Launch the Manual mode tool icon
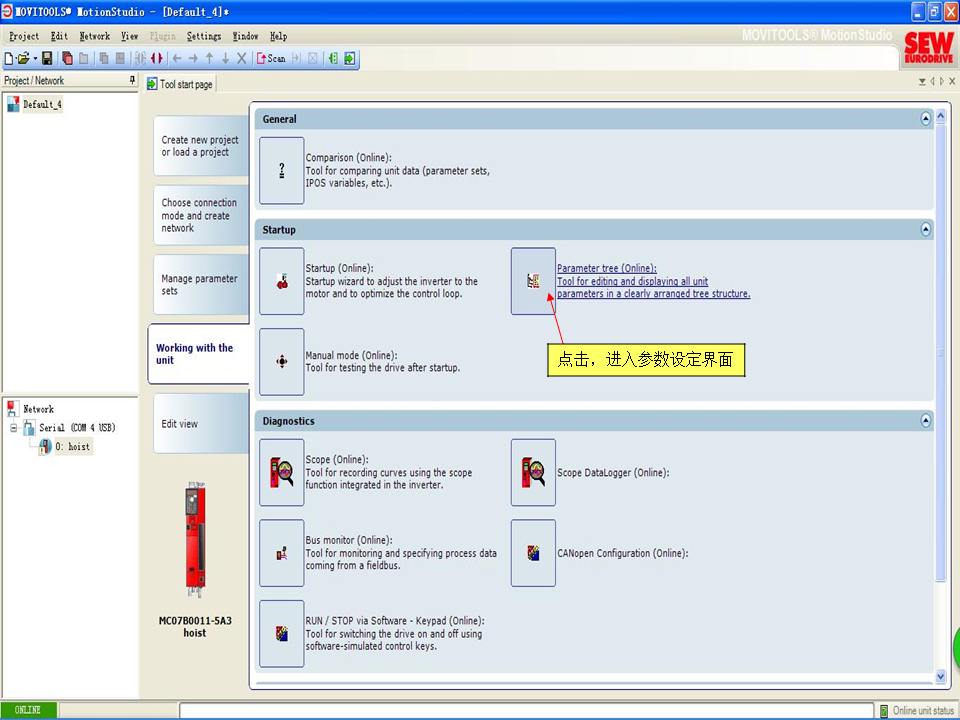The height and width of the screenshot is (720, 960). (281, 361)
